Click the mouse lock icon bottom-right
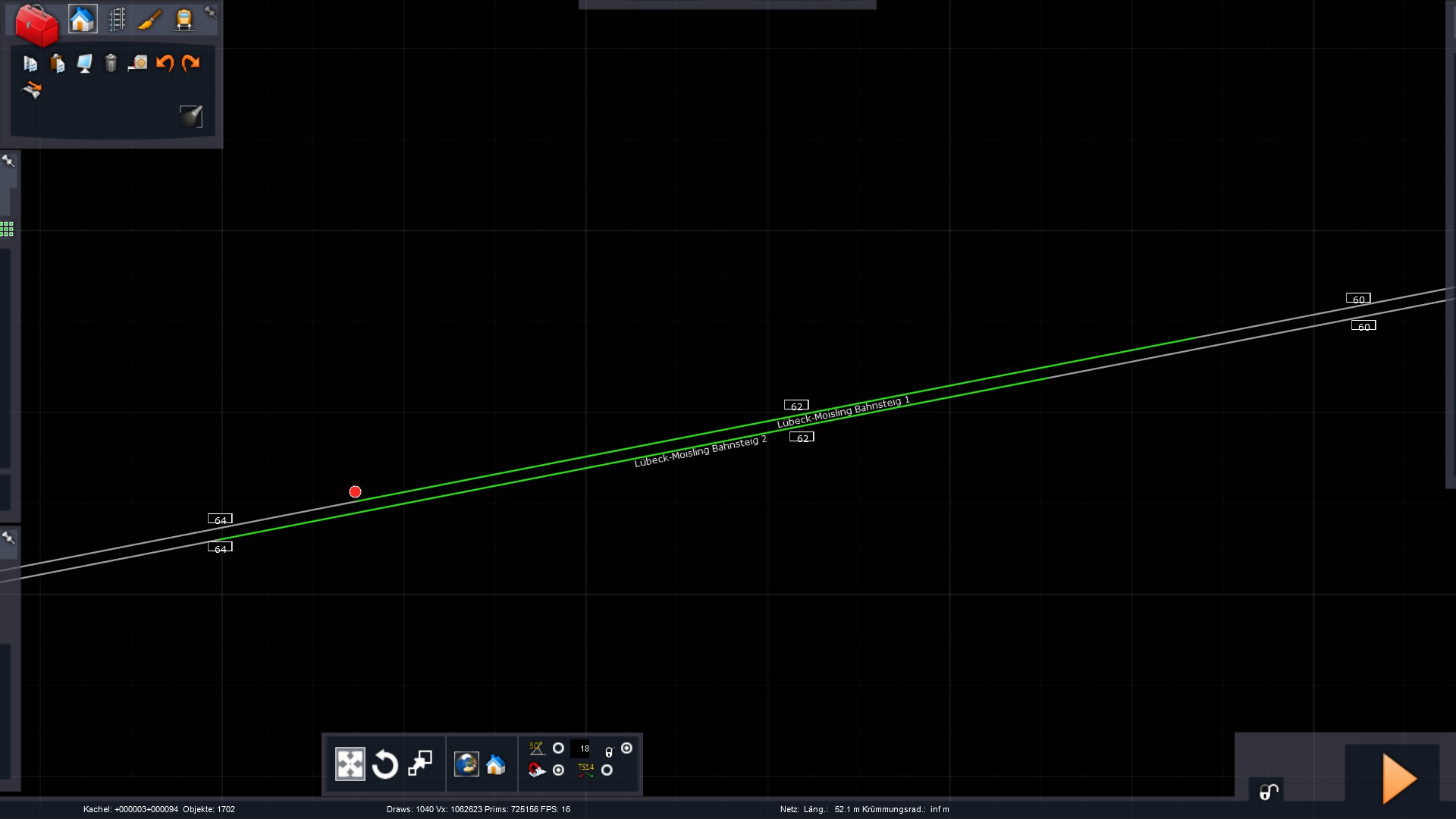This screenshot has height=819, width=1456. (1268, 792)
